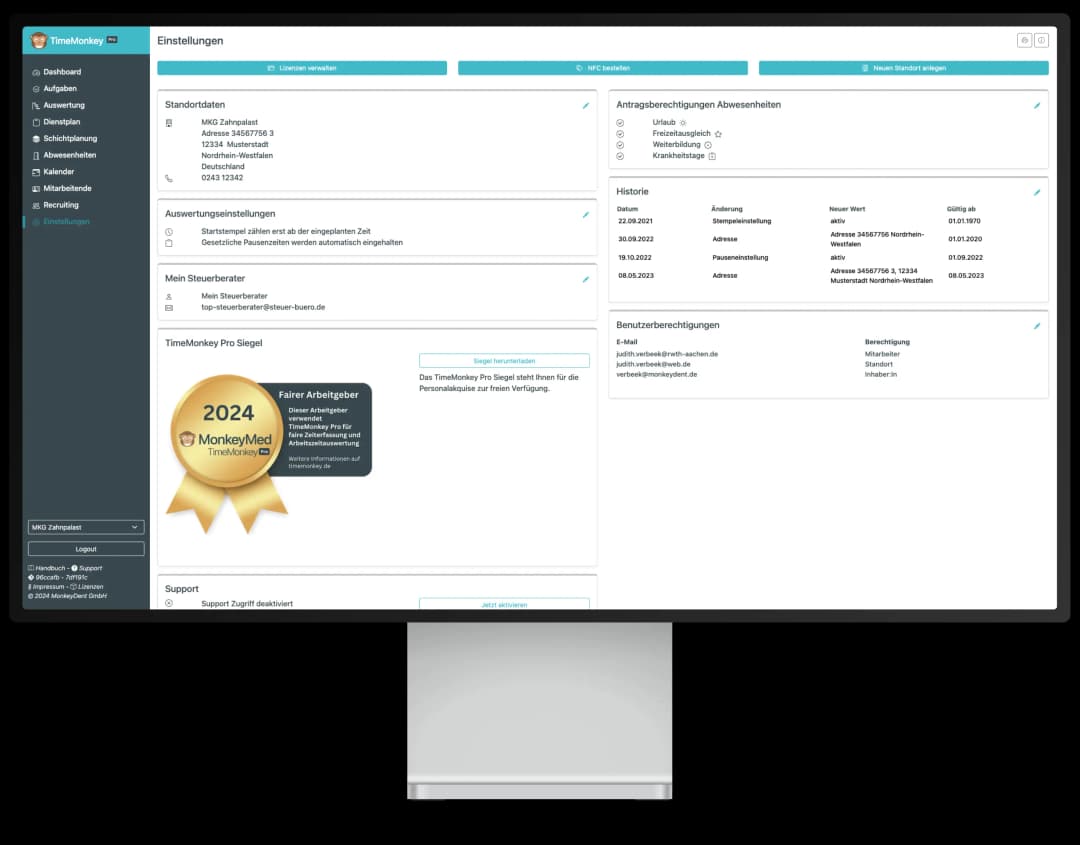
Task: Go to Auswertung in sidebar
Action: pyautogui.click(x=64, y=105)
